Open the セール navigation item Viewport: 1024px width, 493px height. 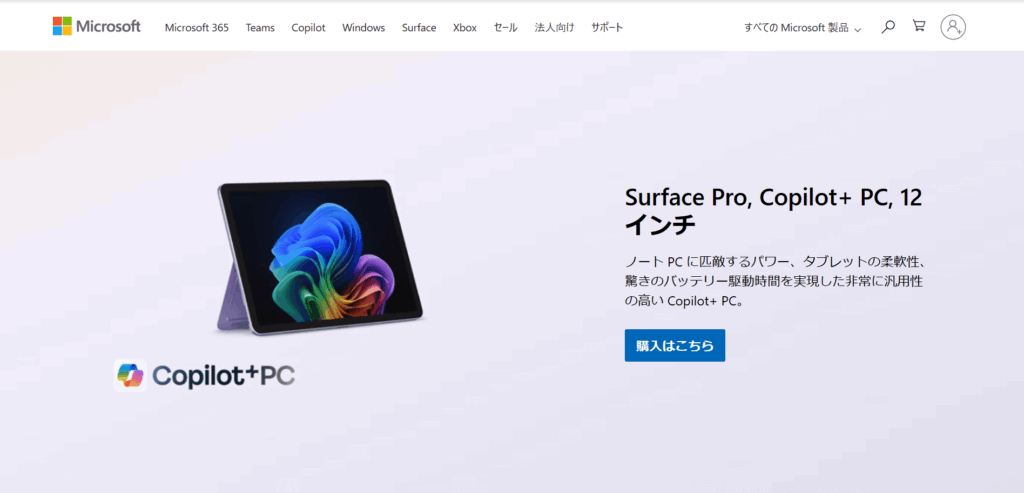coord(505,27)
